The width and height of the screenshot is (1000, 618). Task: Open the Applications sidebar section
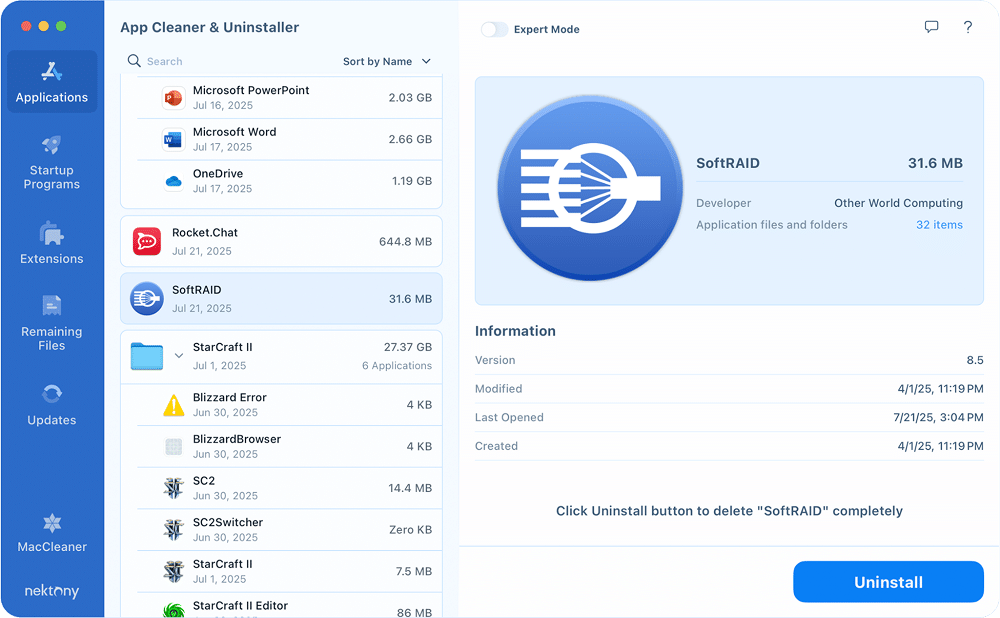[x=52, y=82]
